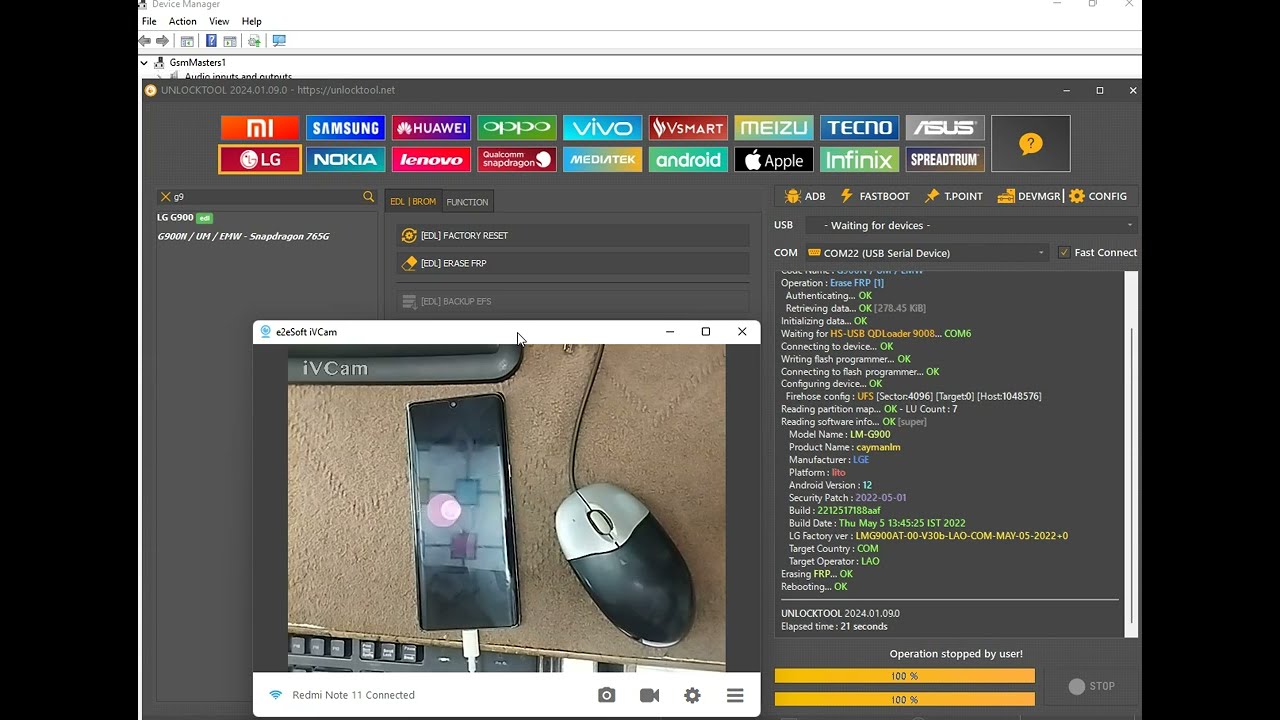Viewport: 1280px width, 720px height.
Task: Click Device Manager help toolbar icon
Action: pyautogui.click(x=211, y=41)
